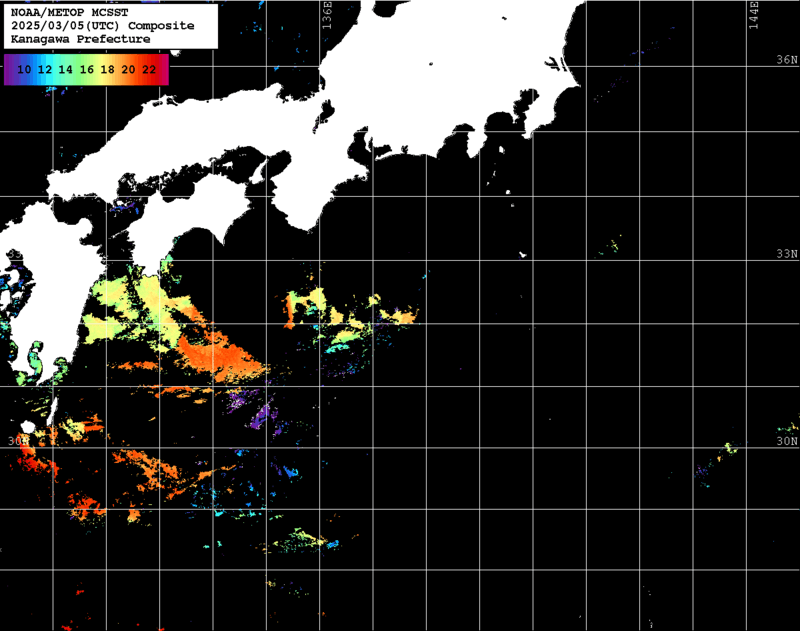Pick the 12 value on the color legend
The width and height of the screenshot is (800, 631).
click(x=45, y=69)
